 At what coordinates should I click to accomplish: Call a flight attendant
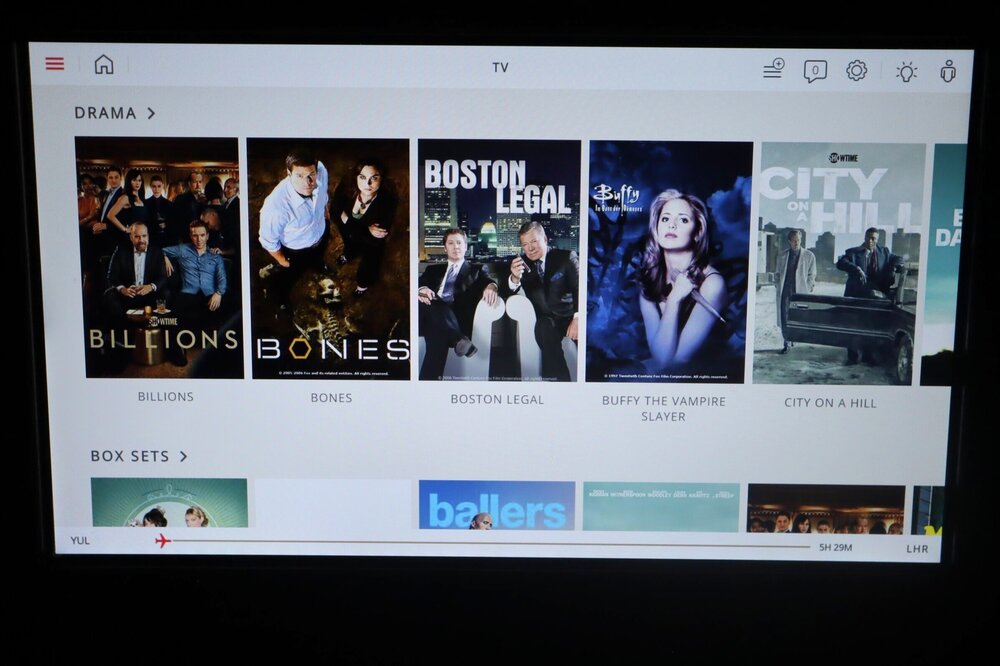pyautogui.click(x=947, y=67)
